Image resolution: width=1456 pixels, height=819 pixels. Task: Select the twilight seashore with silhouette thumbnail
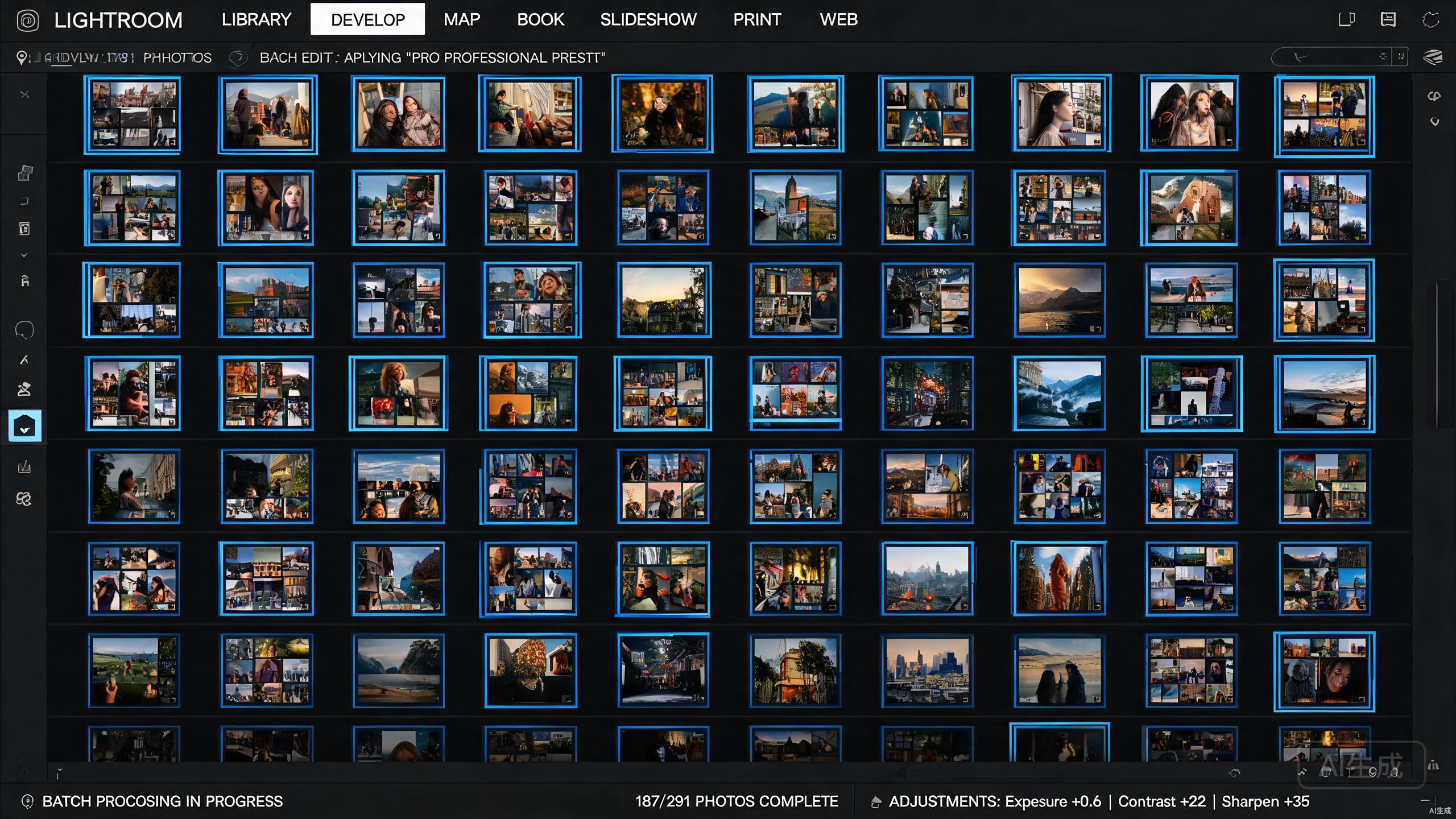point(1324,394)
